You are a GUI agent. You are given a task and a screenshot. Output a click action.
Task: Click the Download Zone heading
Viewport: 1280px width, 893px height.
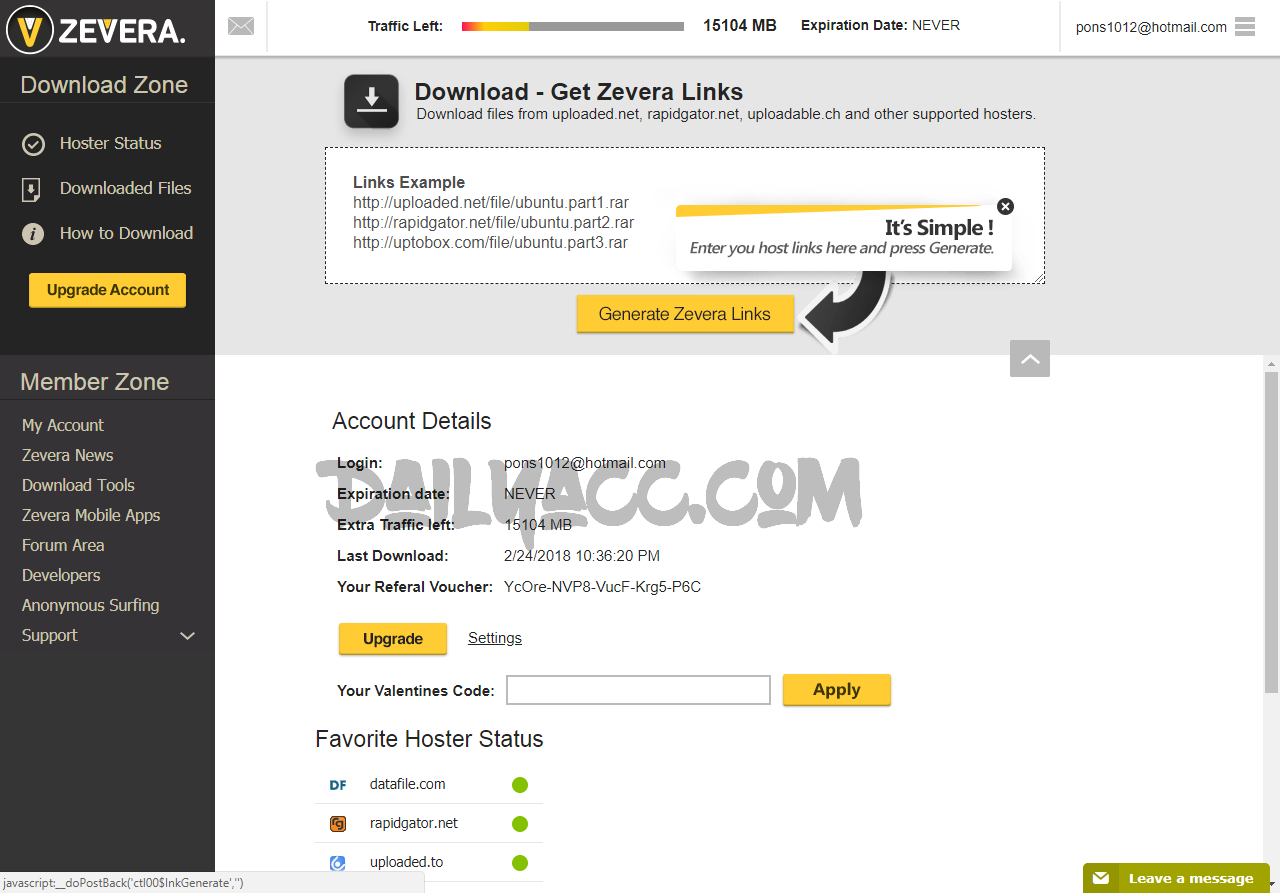[104, 85]
